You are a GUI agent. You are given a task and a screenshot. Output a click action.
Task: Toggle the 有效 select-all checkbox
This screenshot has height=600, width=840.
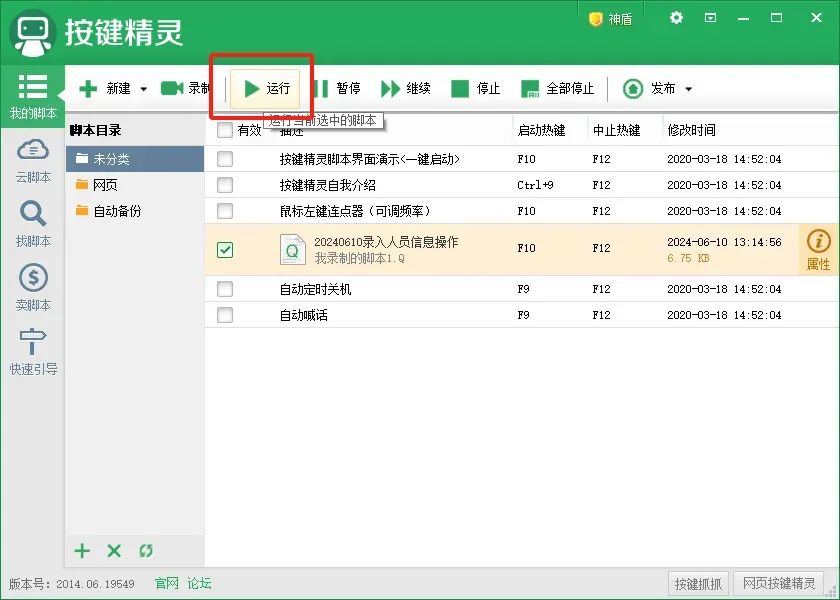225,130
